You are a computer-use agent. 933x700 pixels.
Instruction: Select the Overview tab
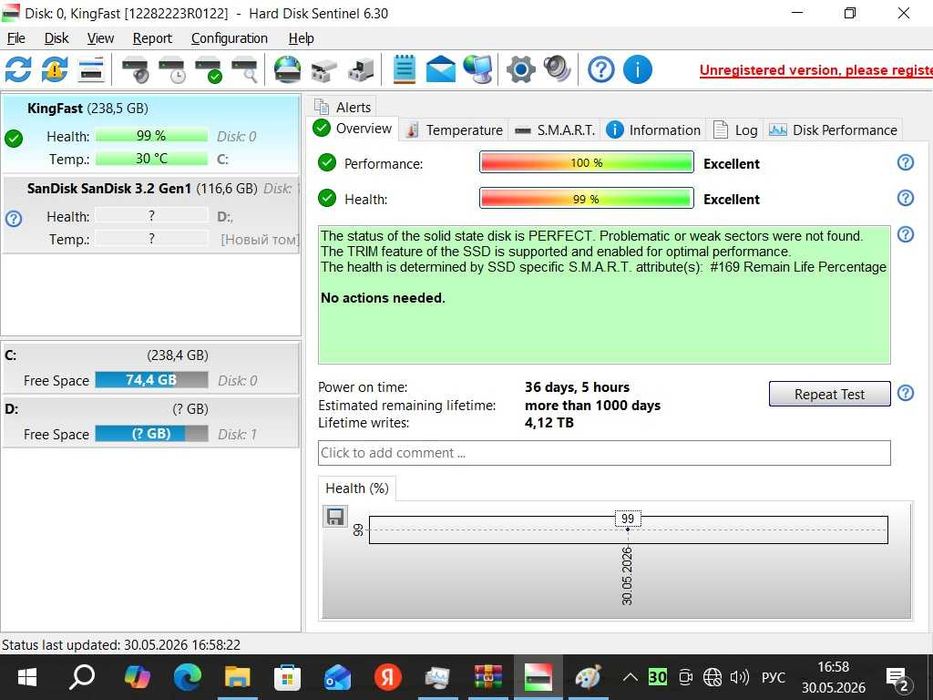tap(353, 129)
